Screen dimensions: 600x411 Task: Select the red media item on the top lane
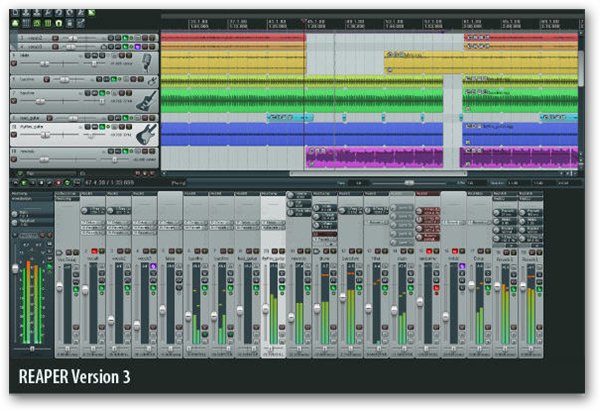[233, 38]
